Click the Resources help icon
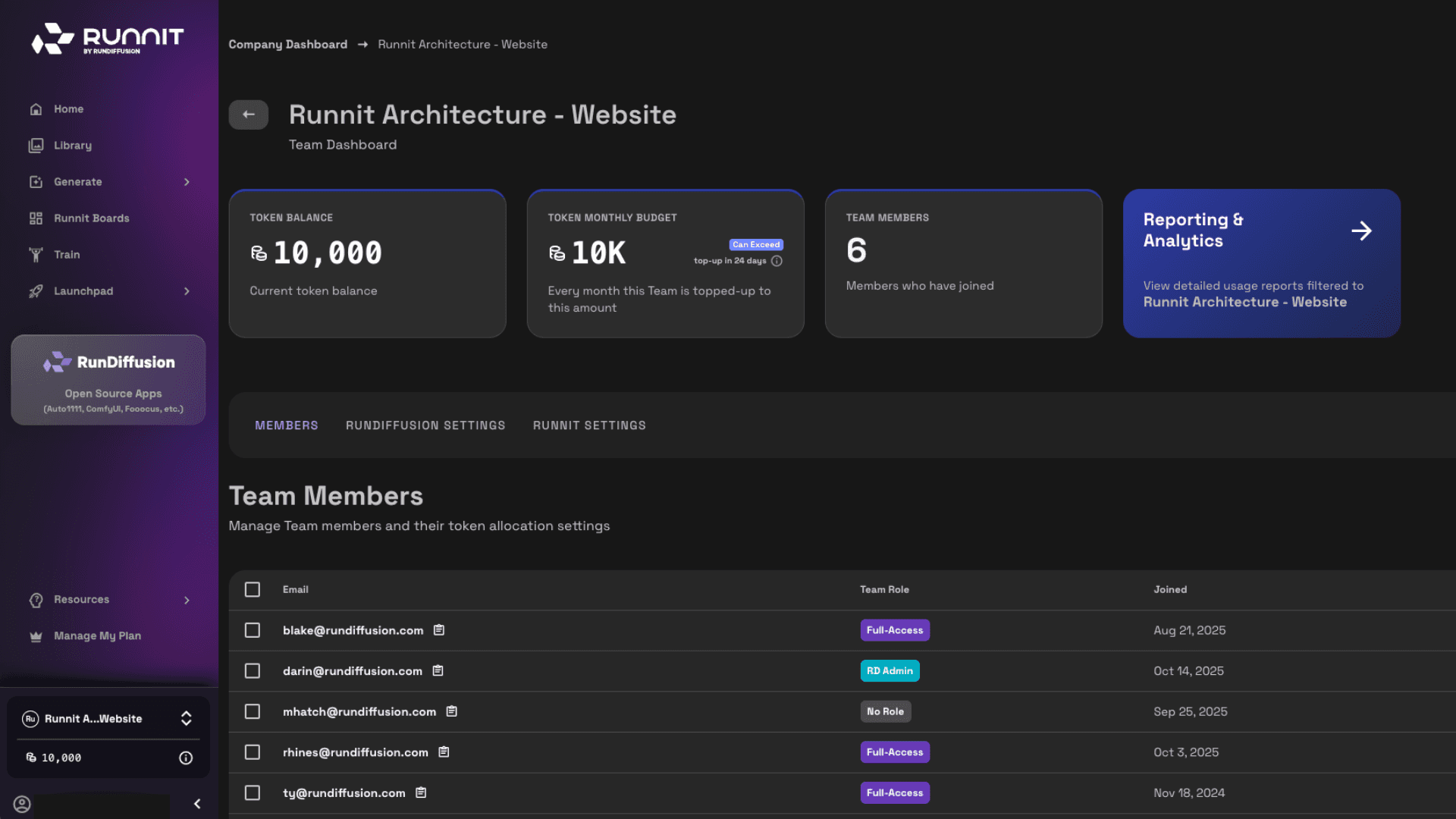1456x819 pixels. 36,600
